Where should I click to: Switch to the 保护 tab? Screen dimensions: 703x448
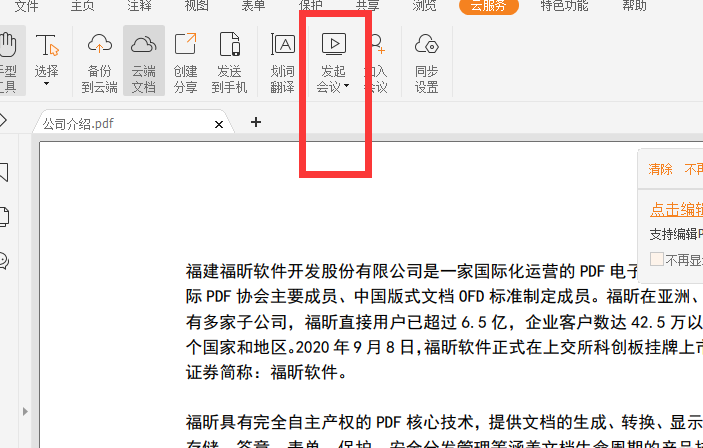[310, 5]
